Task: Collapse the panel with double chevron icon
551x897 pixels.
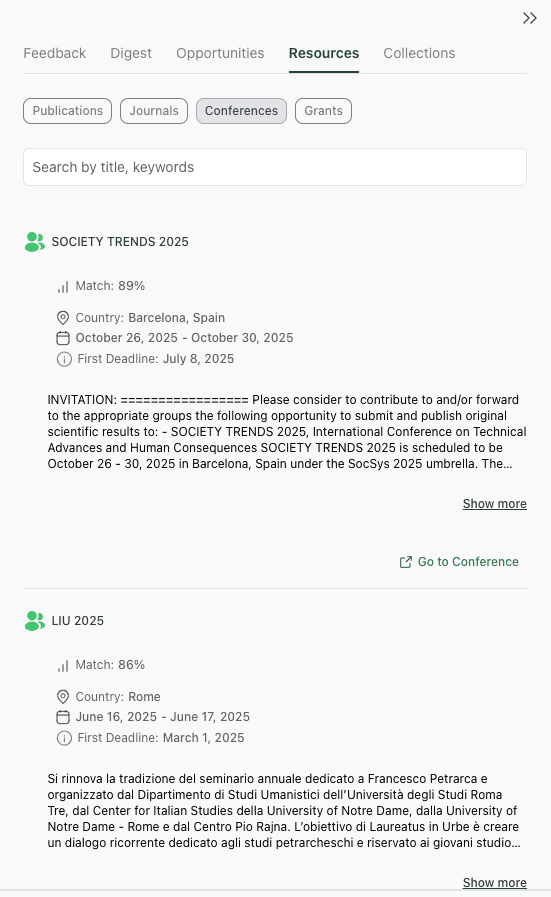Action: (530, 18)
